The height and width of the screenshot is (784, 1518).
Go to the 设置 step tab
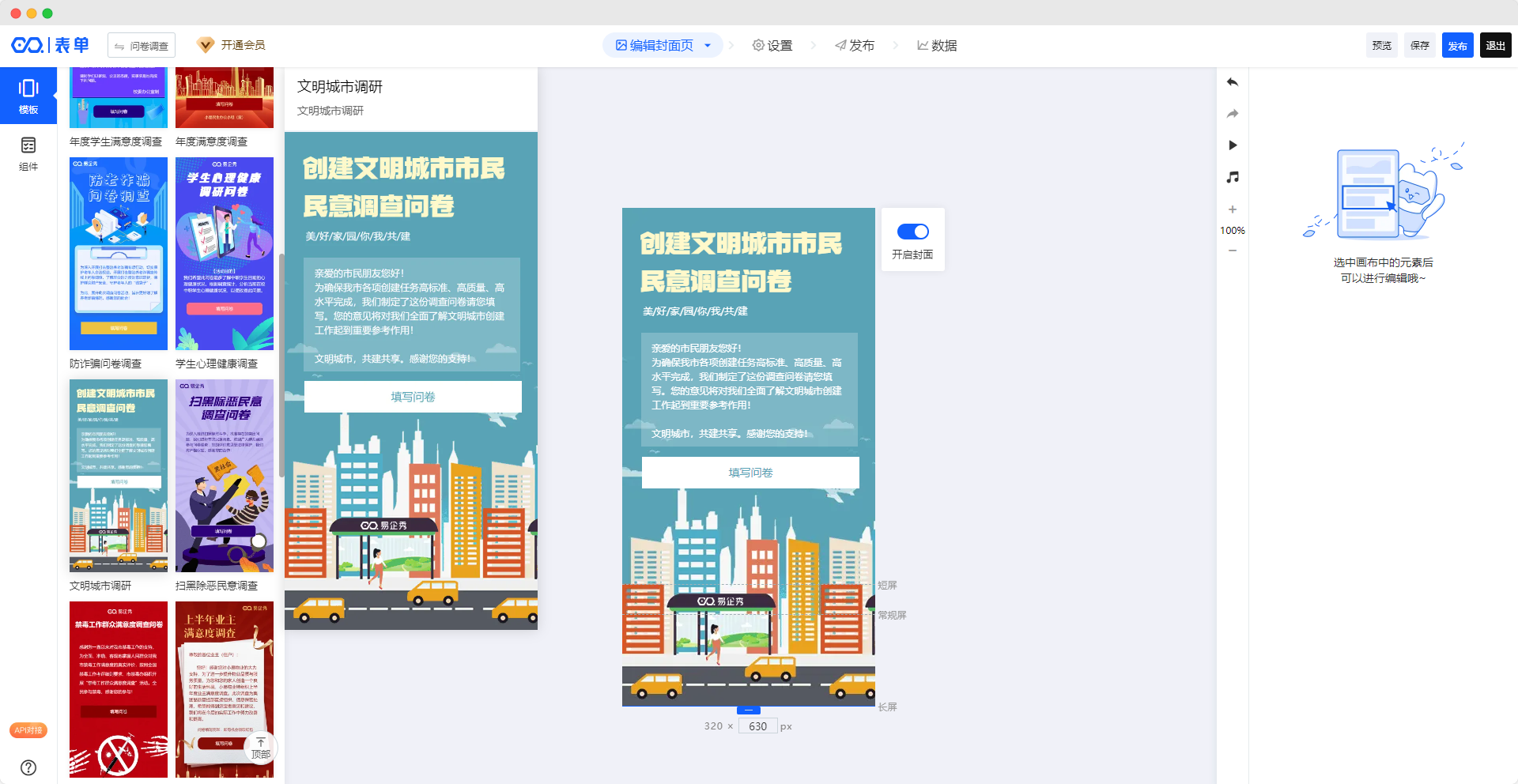[772, 46]
